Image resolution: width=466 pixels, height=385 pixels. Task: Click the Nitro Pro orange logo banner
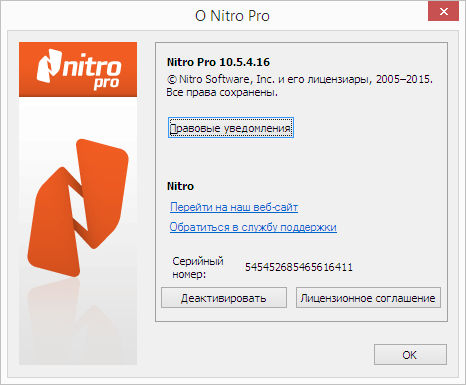coord(78,69)
